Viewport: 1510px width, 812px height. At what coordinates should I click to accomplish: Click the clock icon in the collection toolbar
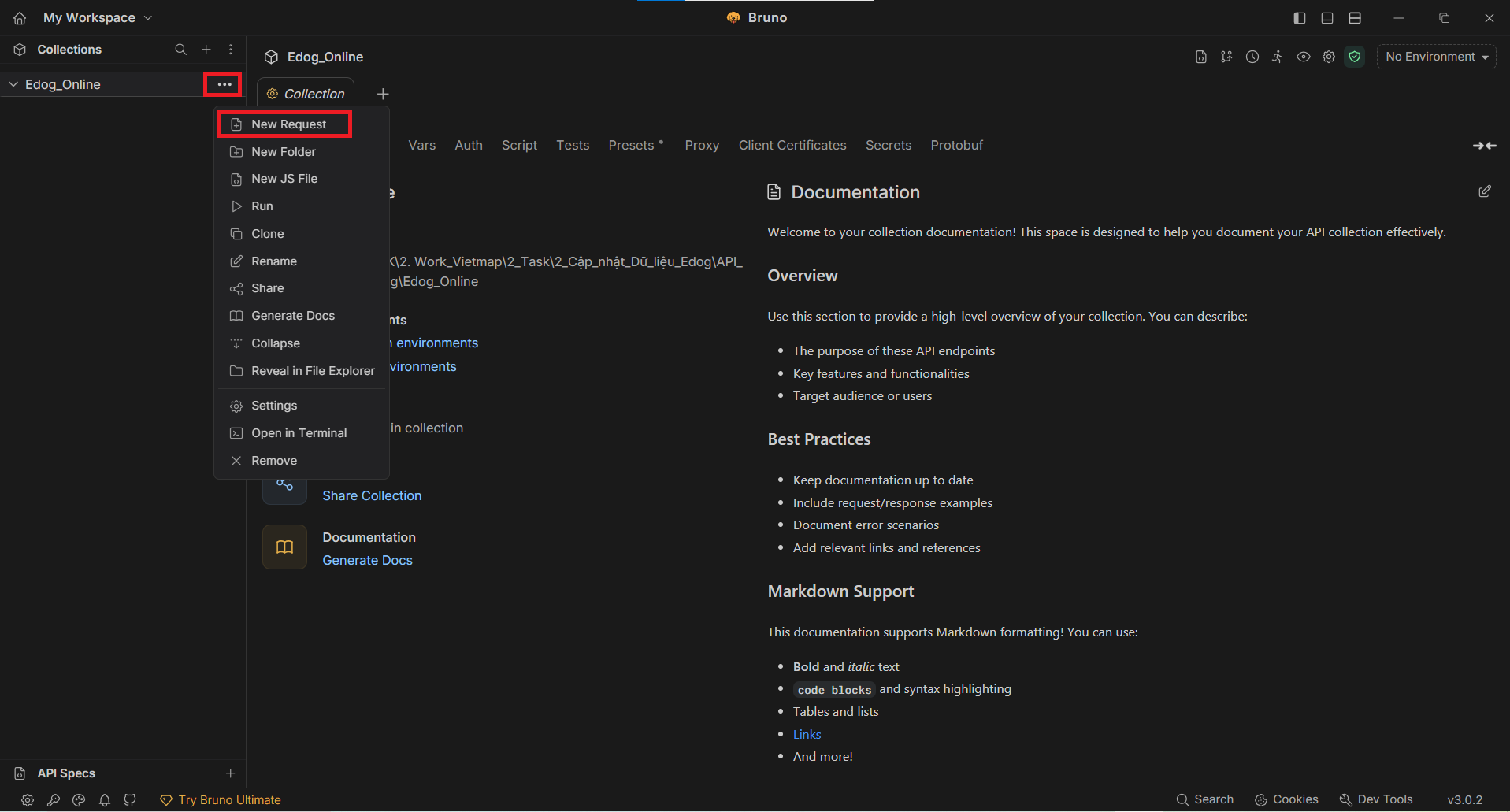pos(1252,57)
